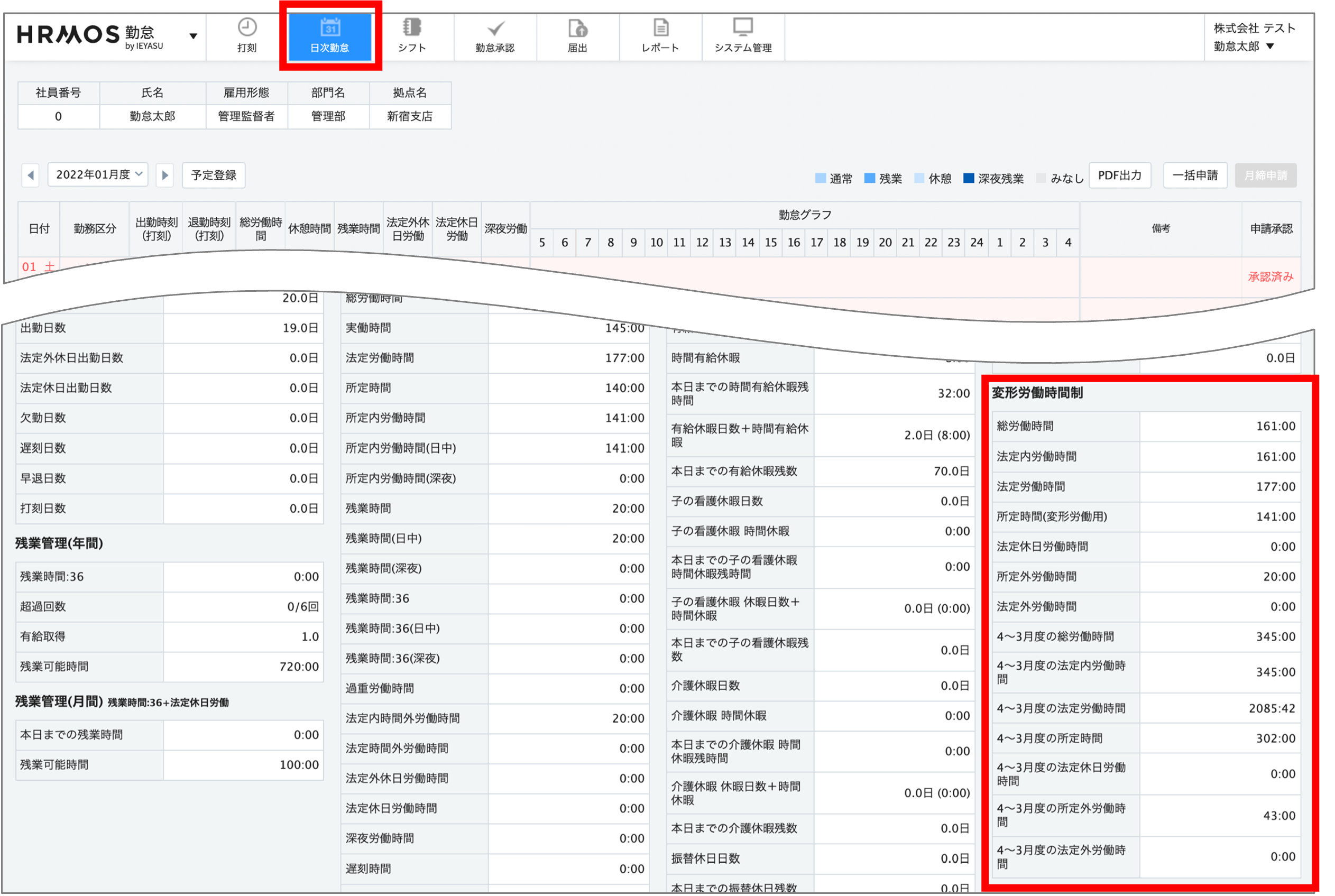Click the 承認済み status link
The height and width of the screenshot is (896, 1335).
coord(1270,276)
